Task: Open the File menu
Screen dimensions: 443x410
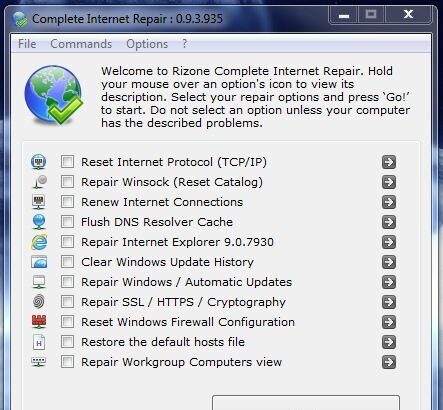Action: pyautogui.click(x=27, y=44)
